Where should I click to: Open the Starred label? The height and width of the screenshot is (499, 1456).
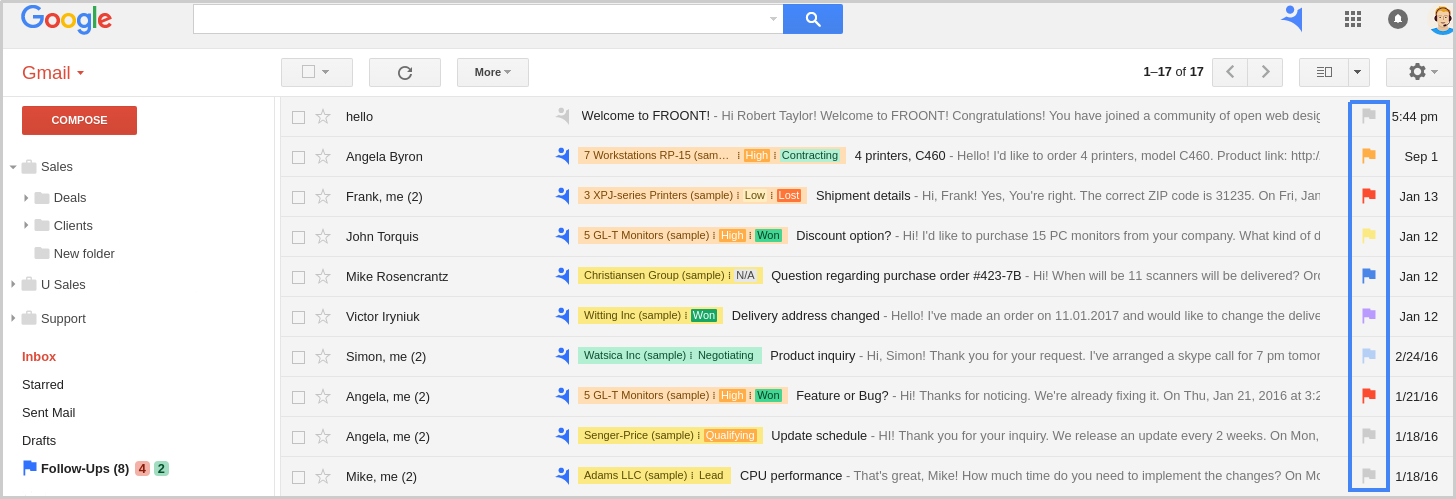click(43, 384)
